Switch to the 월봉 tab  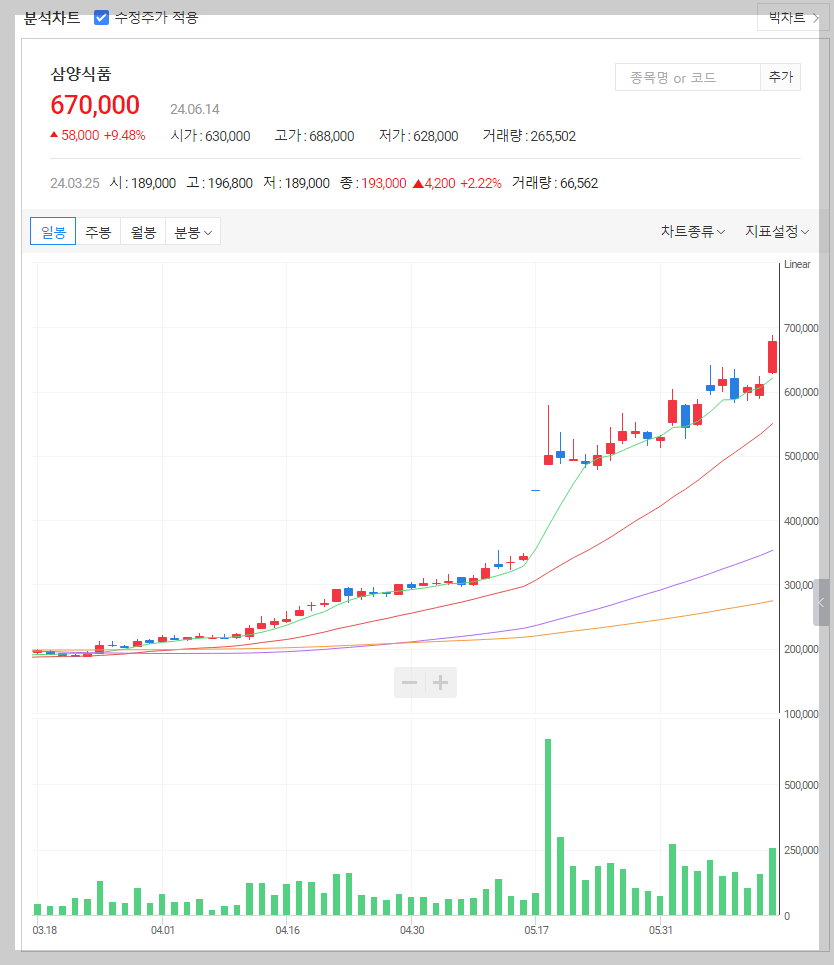pyautogui.click(x=143, y=231)
